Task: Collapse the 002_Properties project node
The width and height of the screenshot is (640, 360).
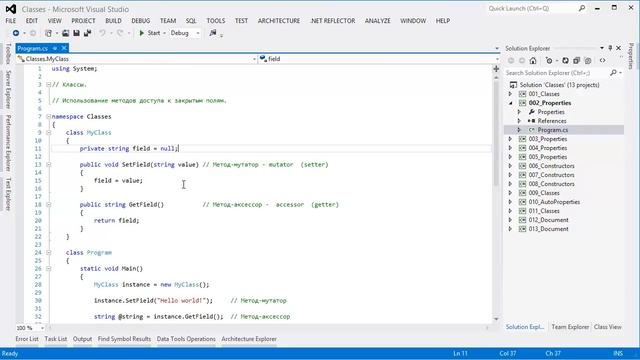Action: tap(510, 103)
